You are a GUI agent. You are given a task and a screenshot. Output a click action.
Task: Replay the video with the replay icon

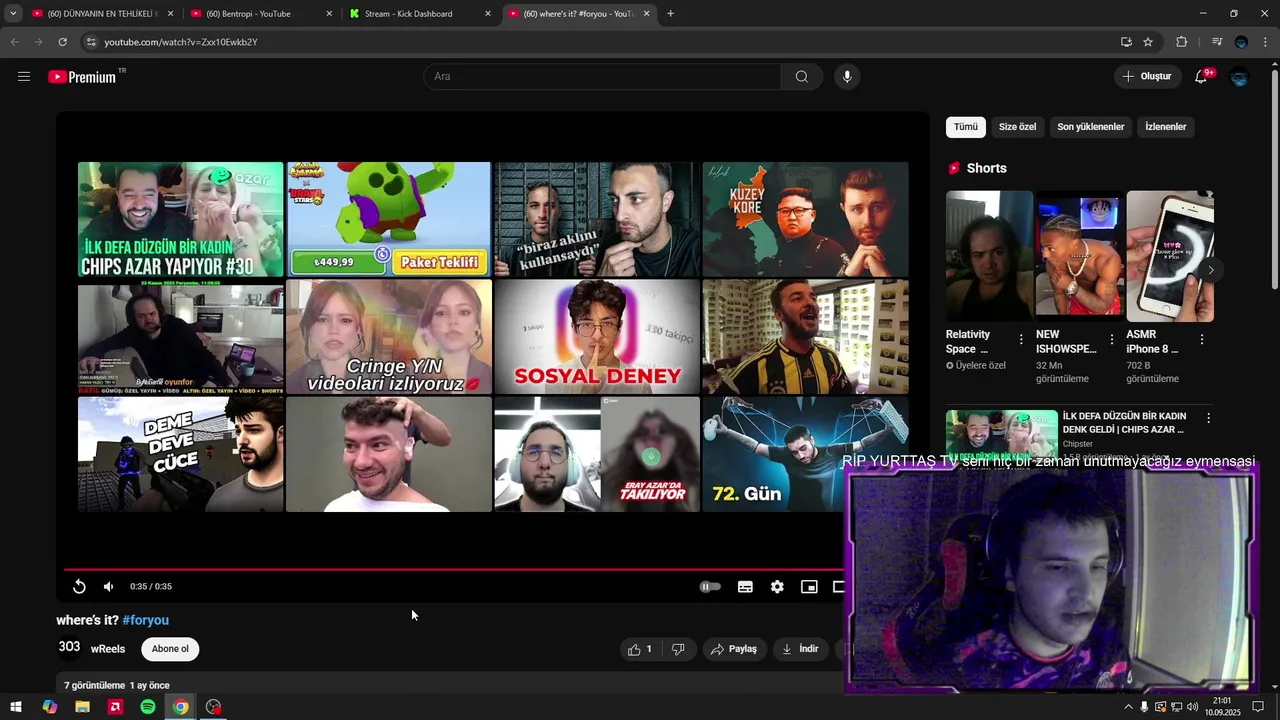(x=79, y=587)
